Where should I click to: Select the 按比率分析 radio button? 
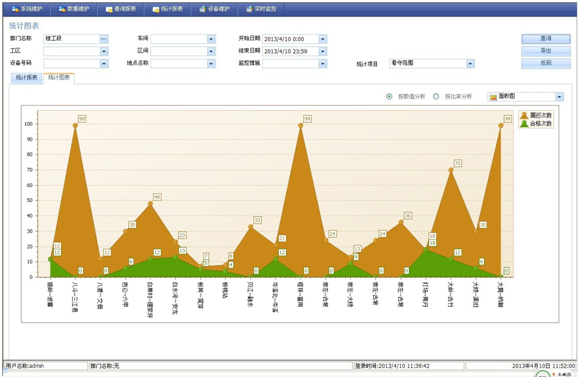click(436, 97)
